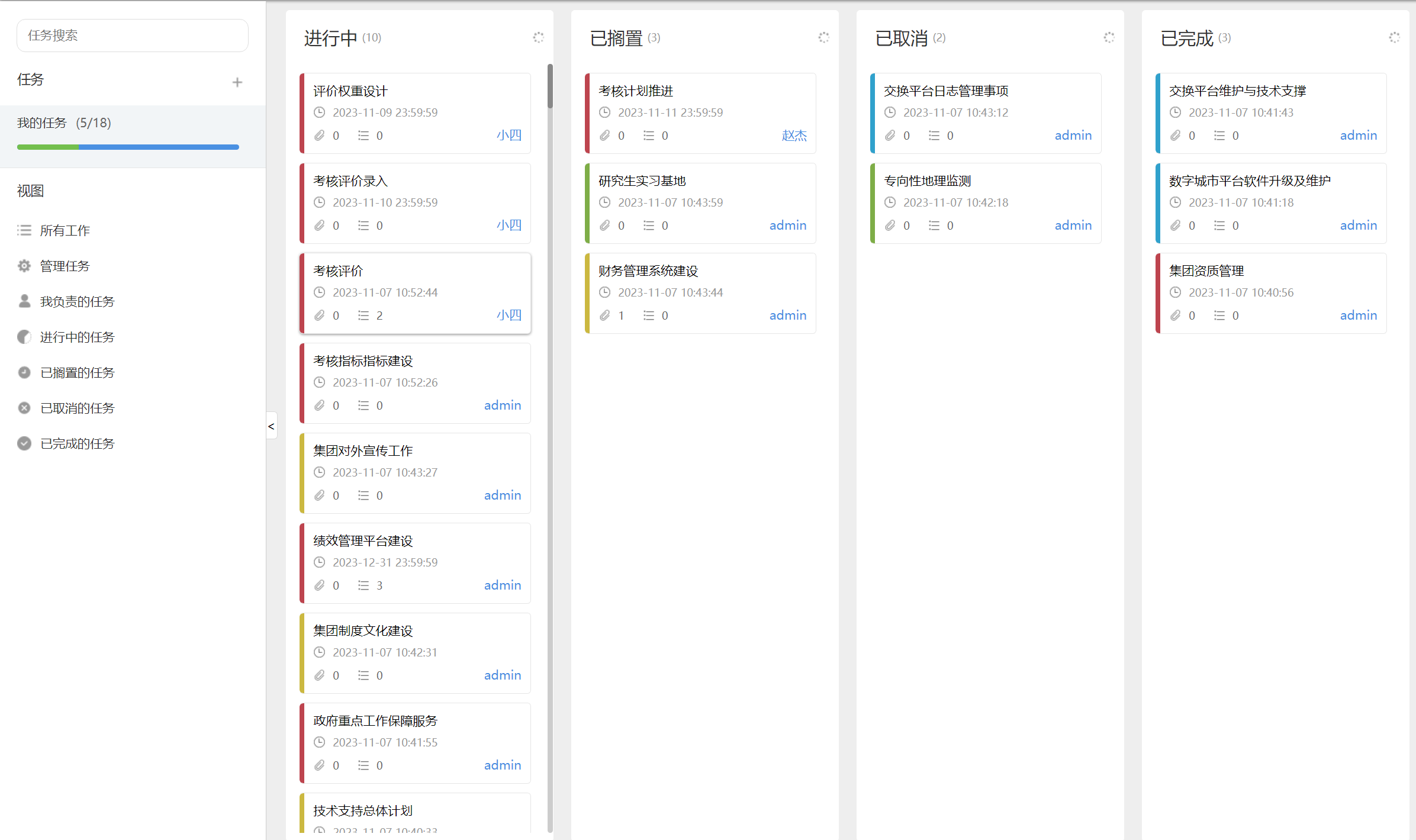Image resolution: width=1416 pixels, height=840 pixels.
Task: Click the settings icon on 进行中 column
Action: point(538,37)
